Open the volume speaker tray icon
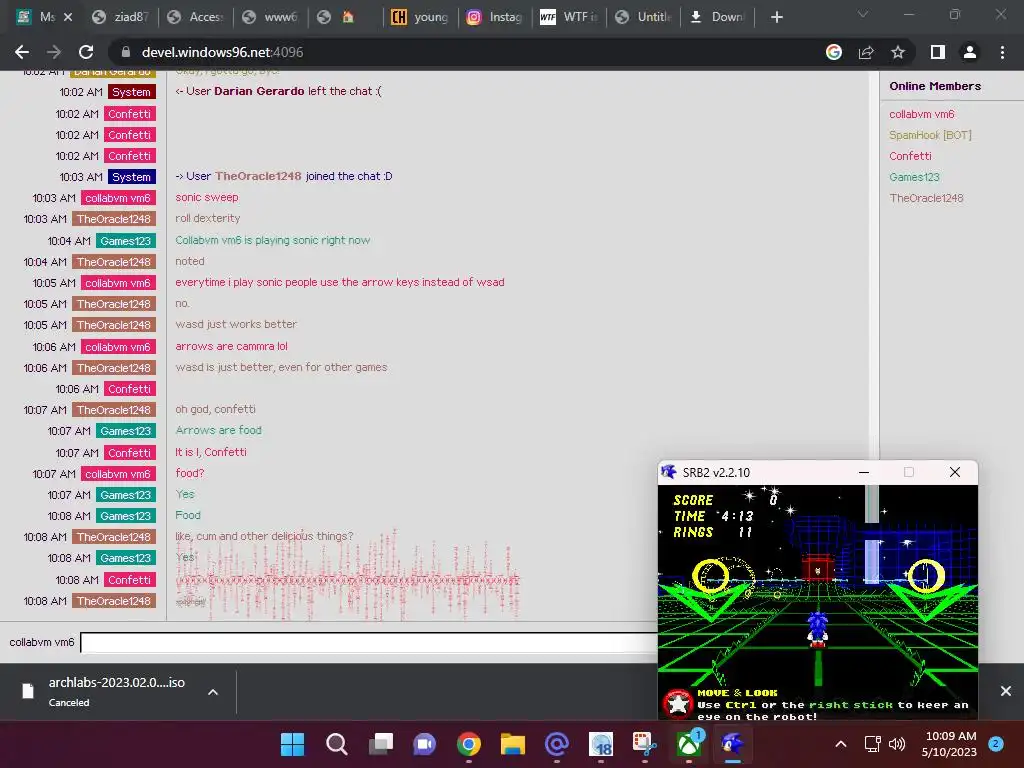 pyautogui.click(x=897, y=744)
